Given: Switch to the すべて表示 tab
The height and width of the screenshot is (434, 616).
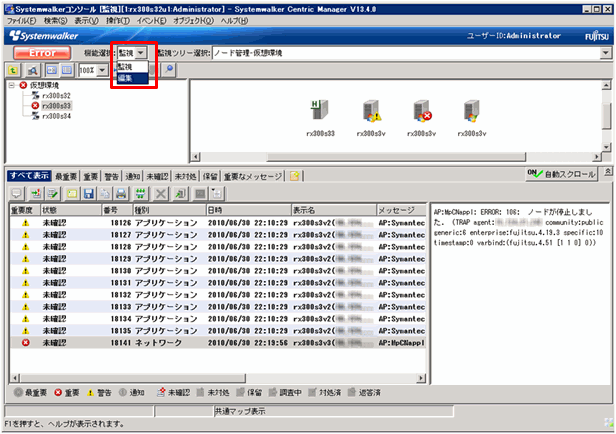Looking at the screenshot, I should pos(29,176).
